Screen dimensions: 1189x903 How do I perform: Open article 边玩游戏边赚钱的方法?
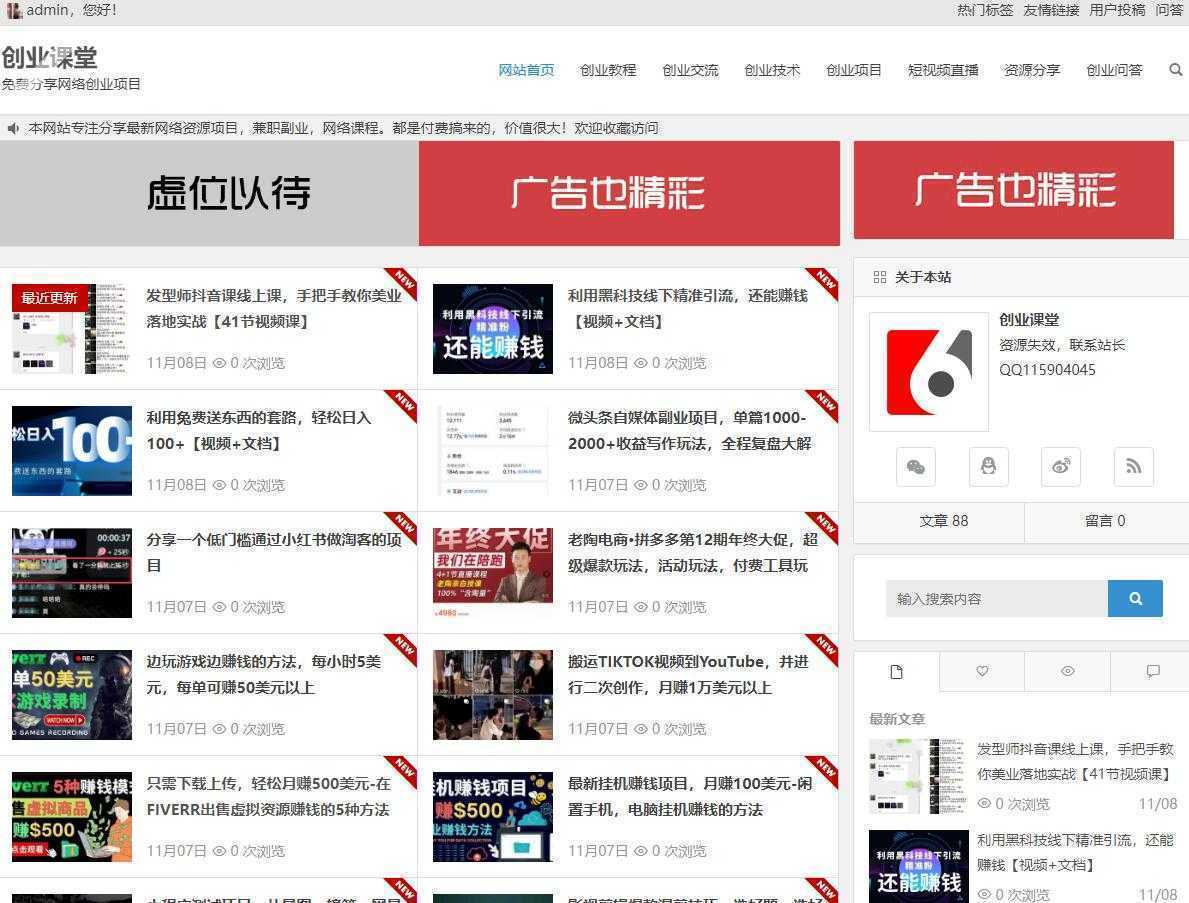[263, 674]
